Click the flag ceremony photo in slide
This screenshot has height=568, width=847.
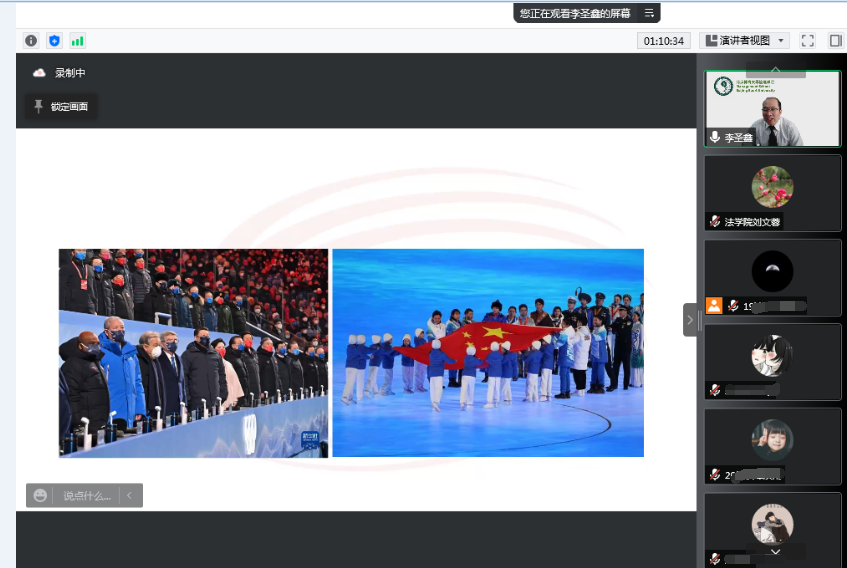488,352
